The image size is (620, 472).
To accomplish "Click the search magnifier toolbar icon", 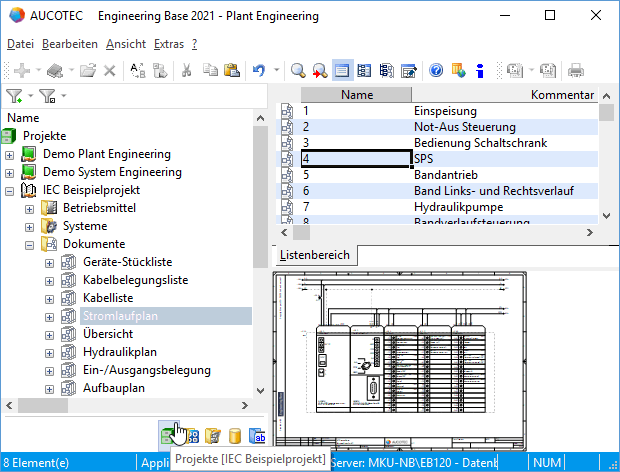I will 297,70.
